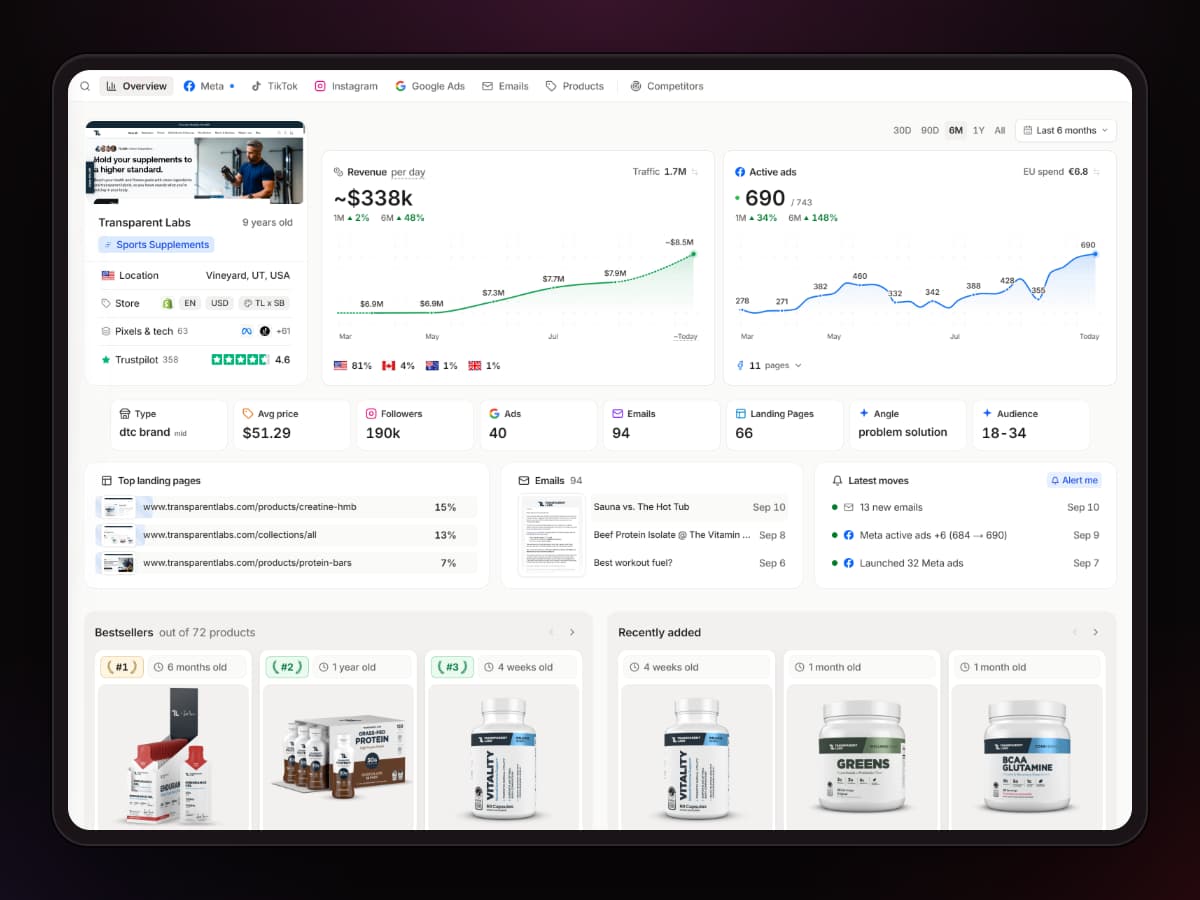Click the Revenue coins icon
This screenshot has width=1200, height=900.
point(338,172)
